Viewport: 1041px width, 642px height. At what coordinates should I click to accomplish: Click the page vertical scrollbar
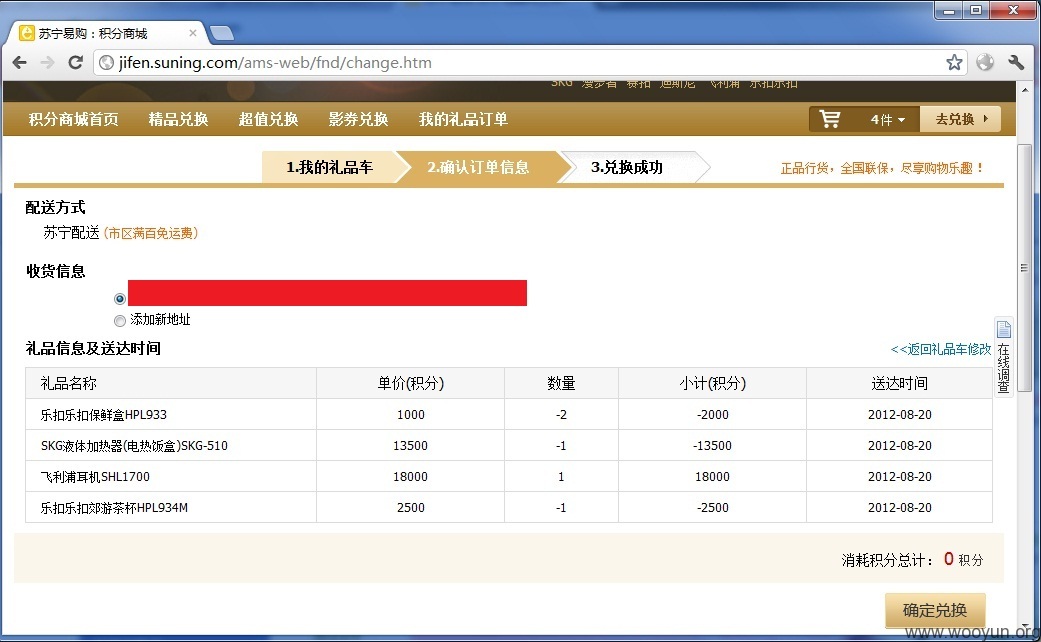click(1024, 268)
